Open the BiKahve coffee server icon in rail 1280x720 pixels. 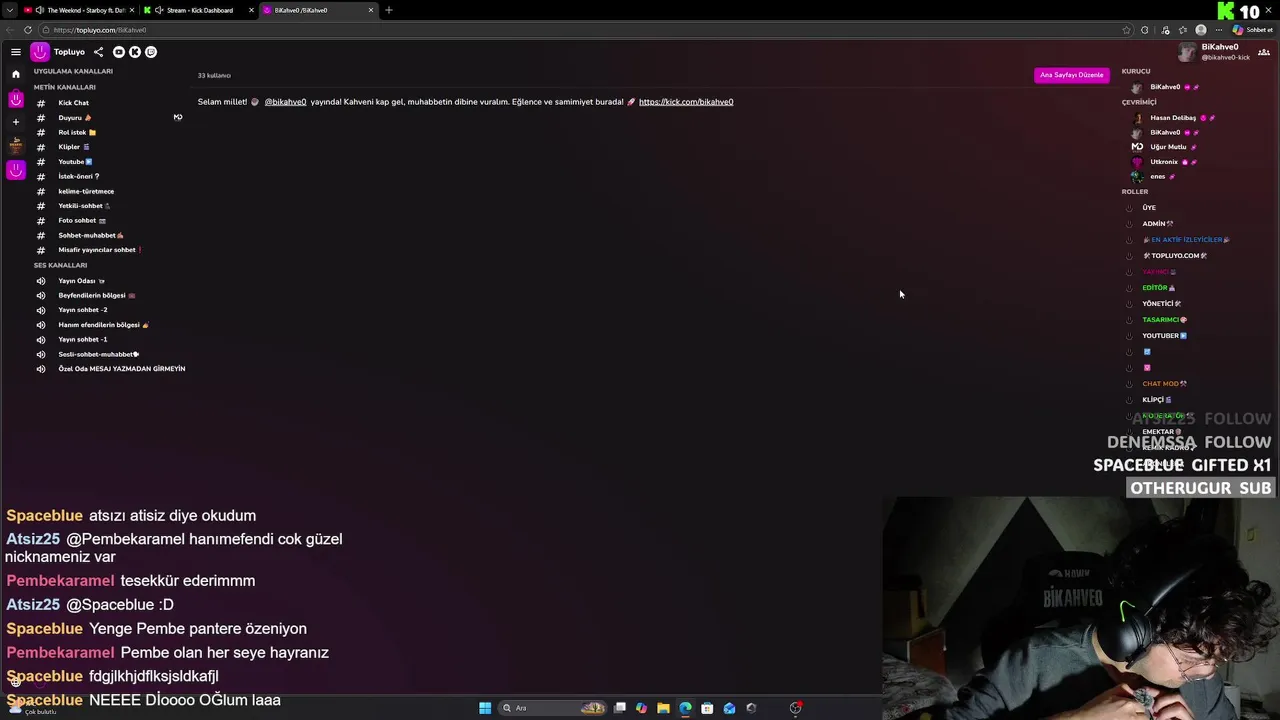pyautogui.click(x=16, y=145)
